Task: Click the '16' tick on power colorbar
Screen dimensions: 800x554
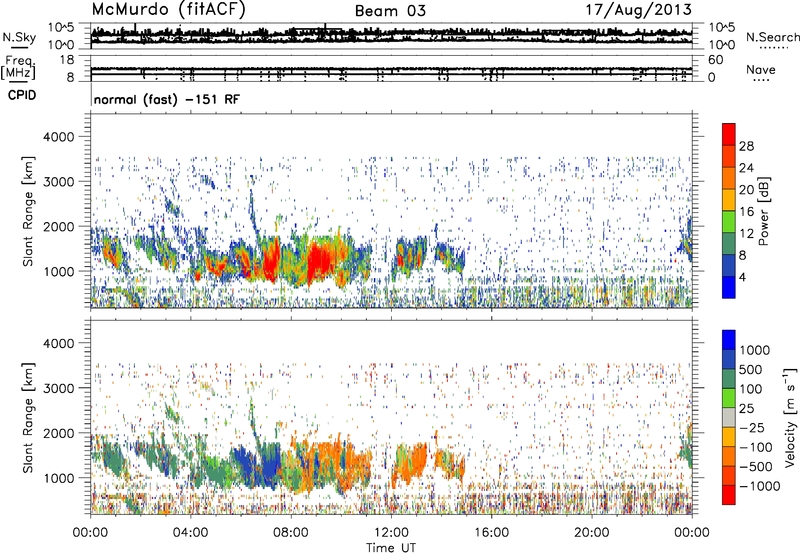Action: (746, 212)
